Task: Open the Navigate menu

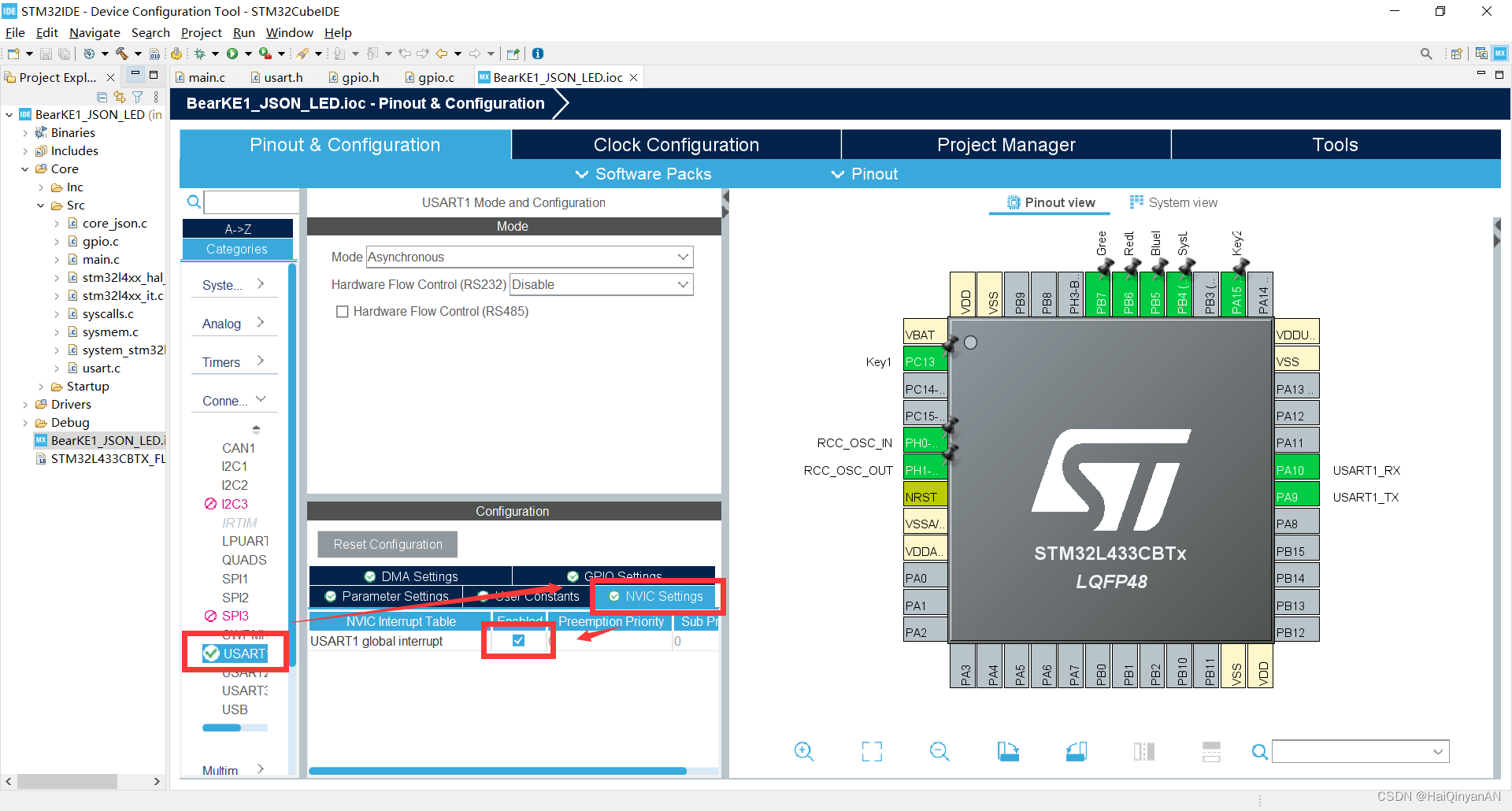Action: 94,32
